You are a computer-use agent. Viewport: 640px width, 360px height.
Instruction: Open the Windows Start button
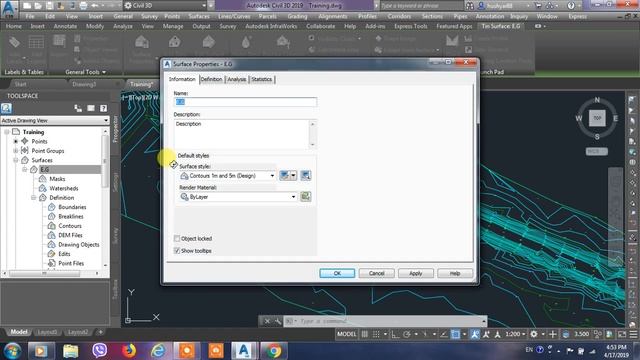pos(13,351)
